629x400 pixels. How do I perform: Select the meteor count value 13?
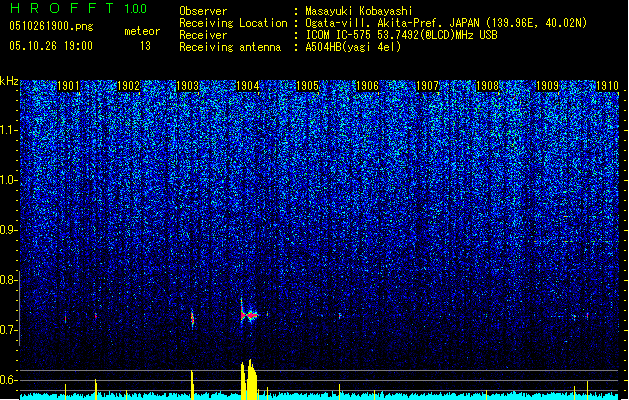[145, 46]
